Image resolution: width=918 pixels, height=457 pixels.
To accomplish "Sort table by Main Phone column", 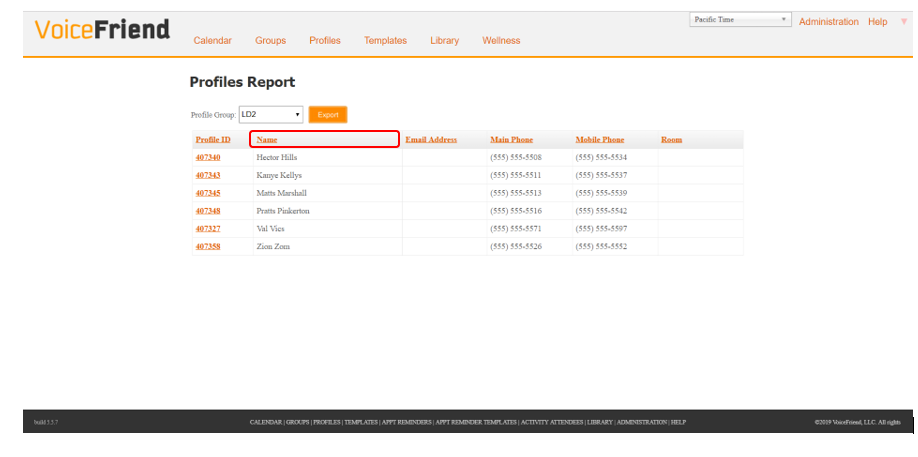I will point(512,140).
